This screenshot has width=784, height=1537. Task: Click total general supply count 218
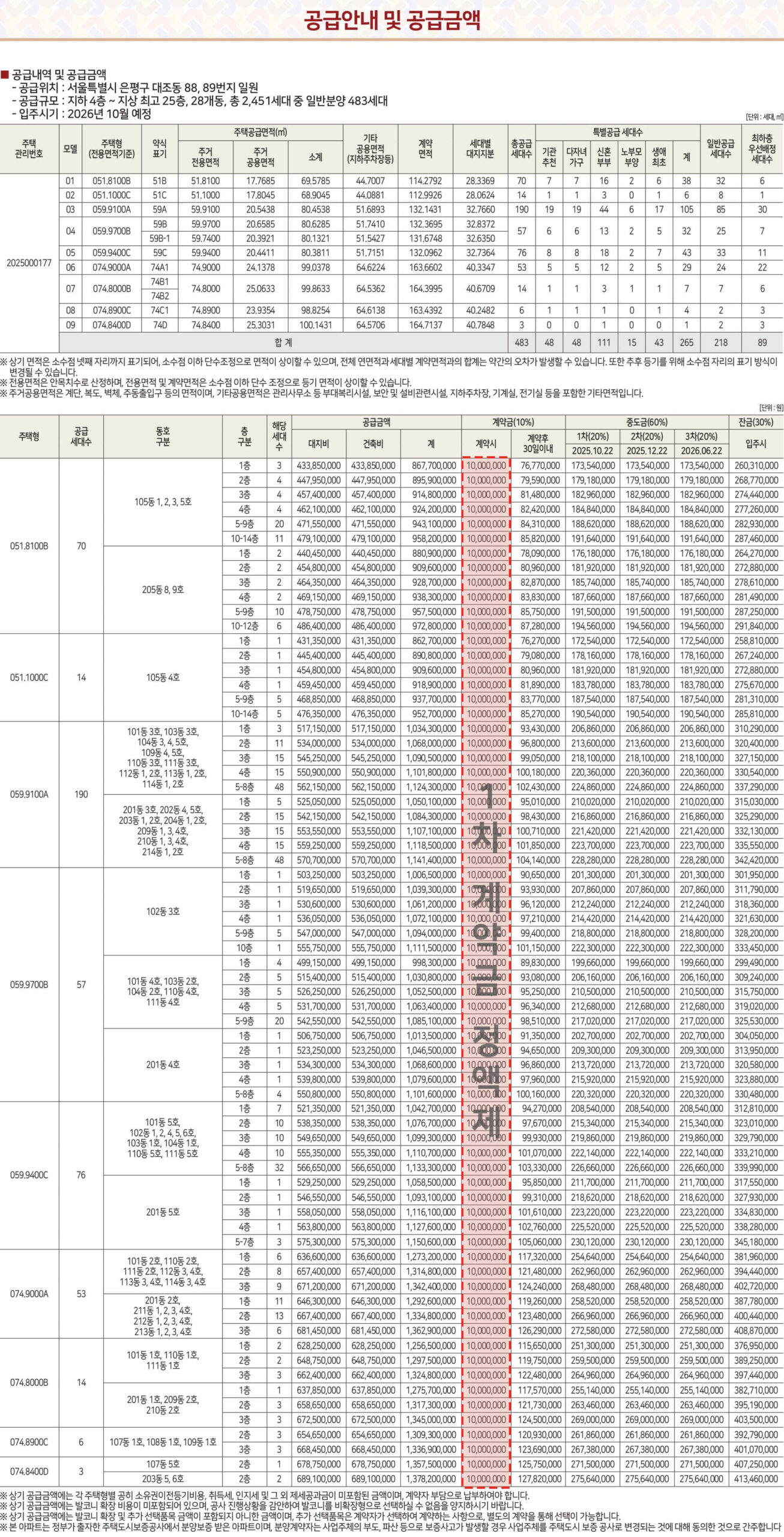point(720,342)
